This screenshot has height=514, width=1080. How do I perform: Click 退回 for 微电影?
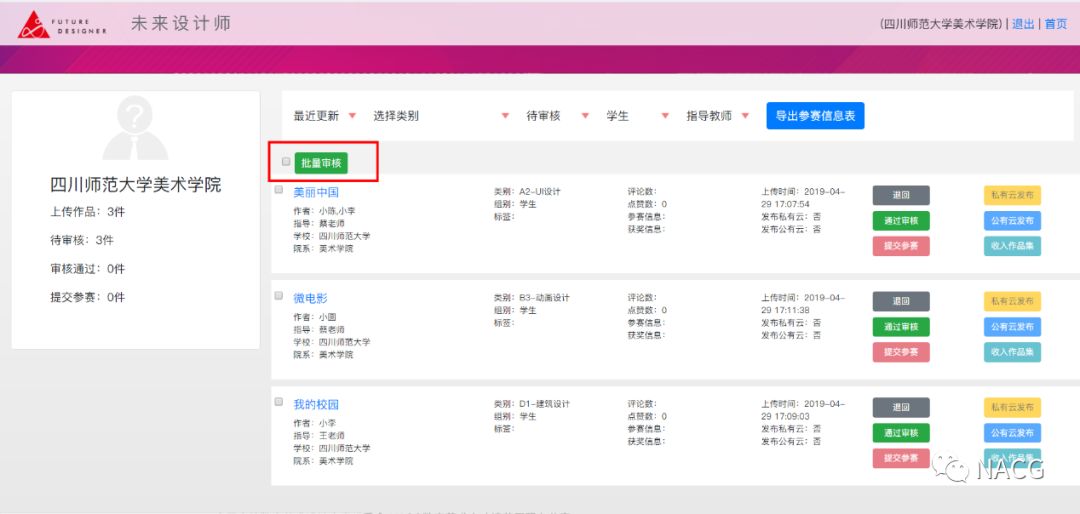click(x=901, y=302)
